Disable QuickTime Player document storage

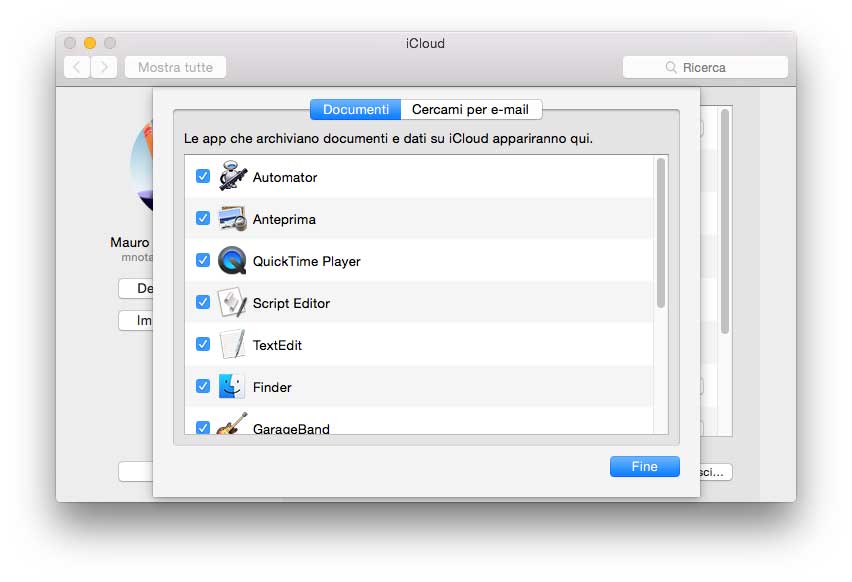click(203, 260)
